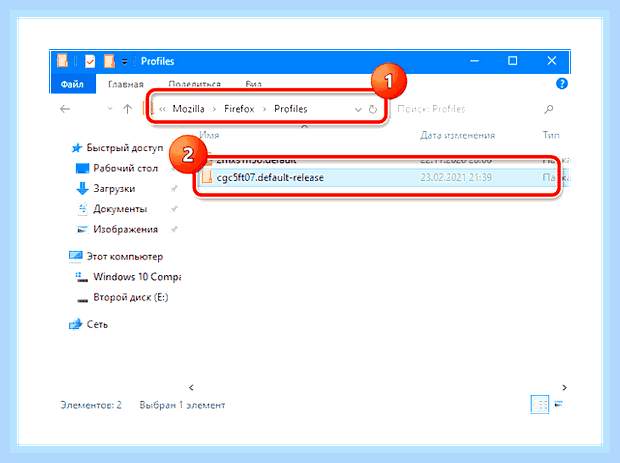Click Profiles in the address path
Image resolution: width=620 pixels, height=463 pixels.
[x=291, y=109]
